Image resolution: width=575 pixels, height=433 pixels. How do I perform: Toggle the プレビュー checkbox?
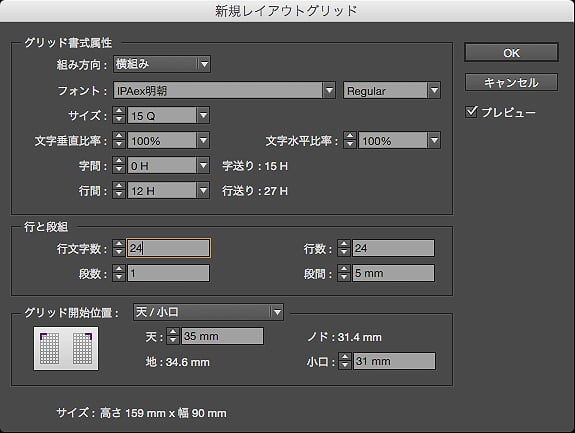point(471,111)
